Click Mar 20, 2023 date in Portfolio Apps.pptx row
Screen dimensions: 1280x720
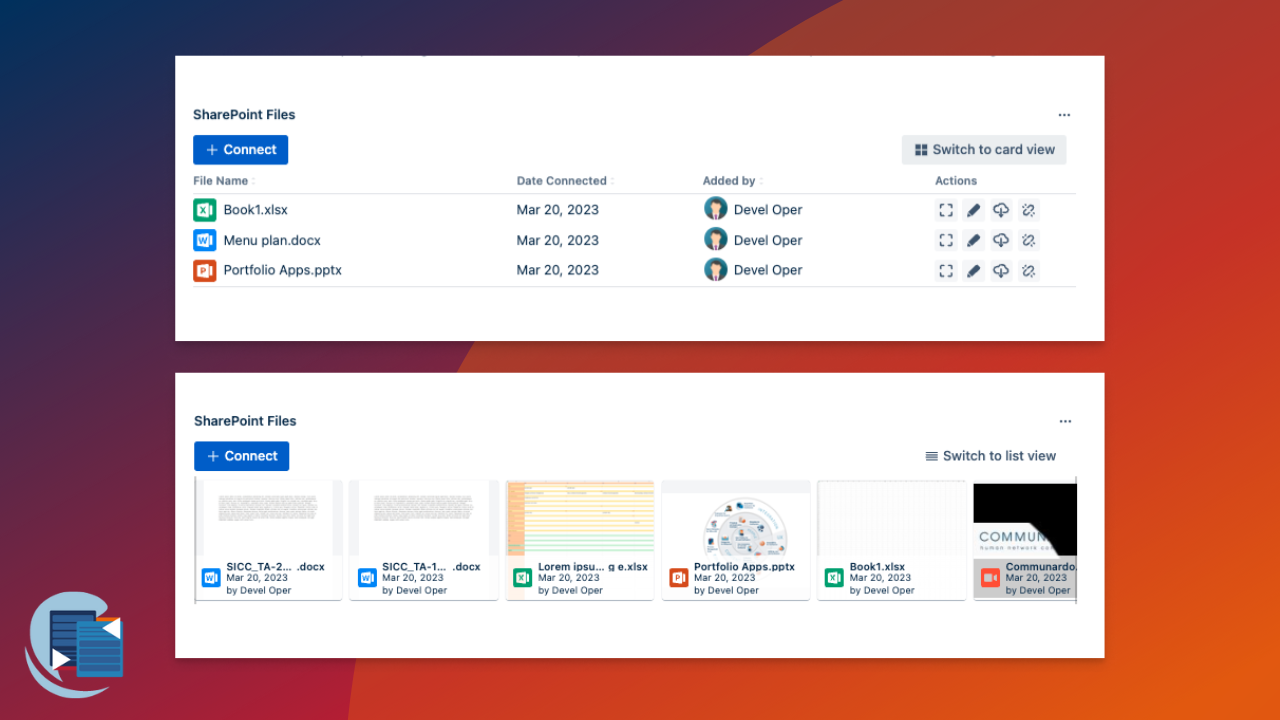click(558, 270)
